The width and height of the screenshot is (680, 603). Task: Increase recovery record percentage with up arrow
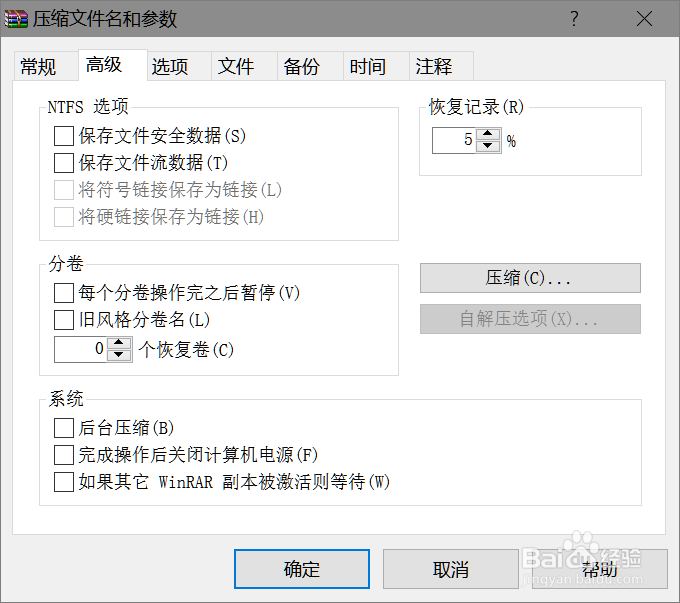tap(488, 134)
